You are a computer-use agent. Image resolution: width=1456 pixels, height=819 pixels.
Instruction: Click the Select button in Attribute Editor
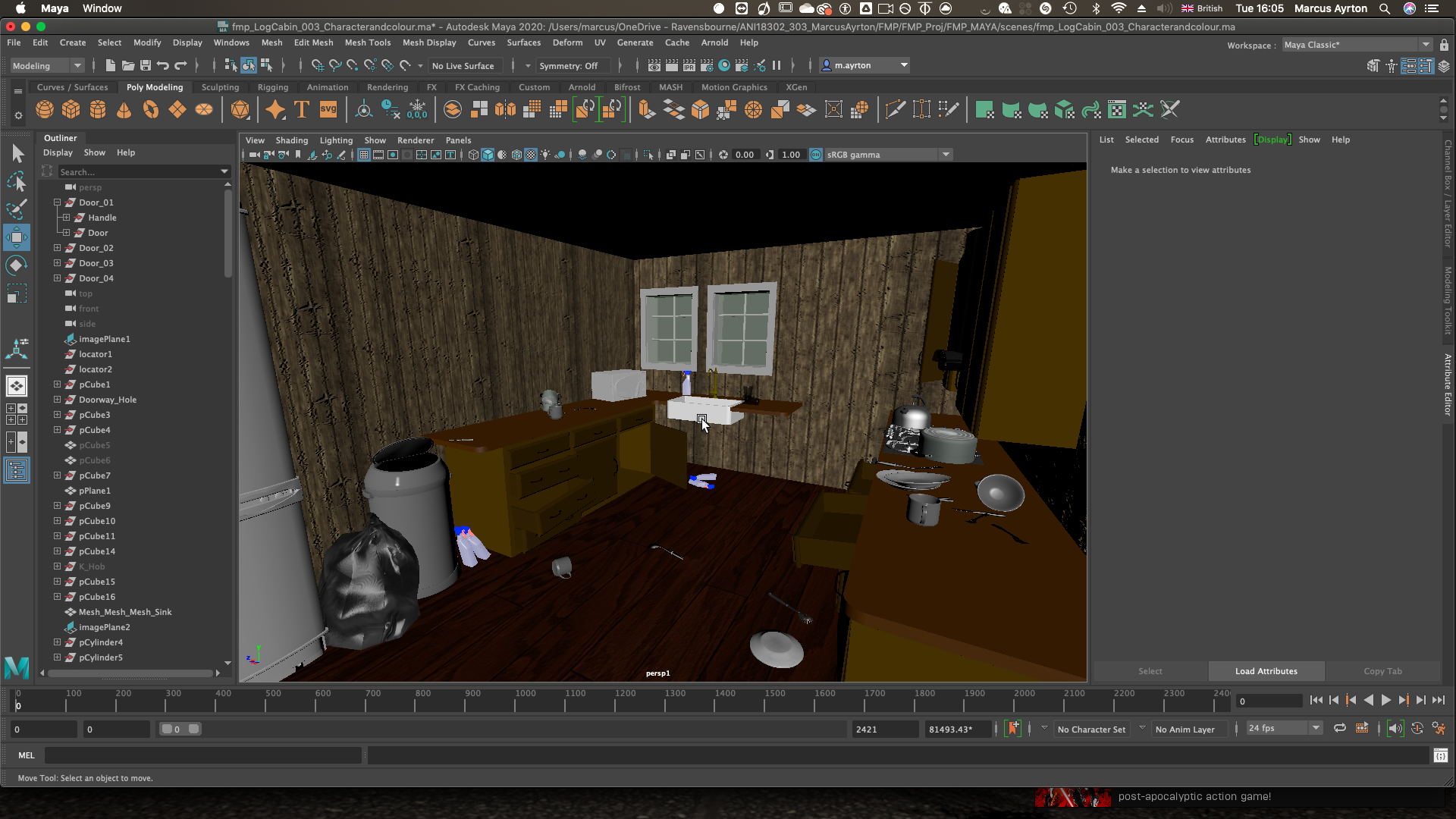point(1150,671)
